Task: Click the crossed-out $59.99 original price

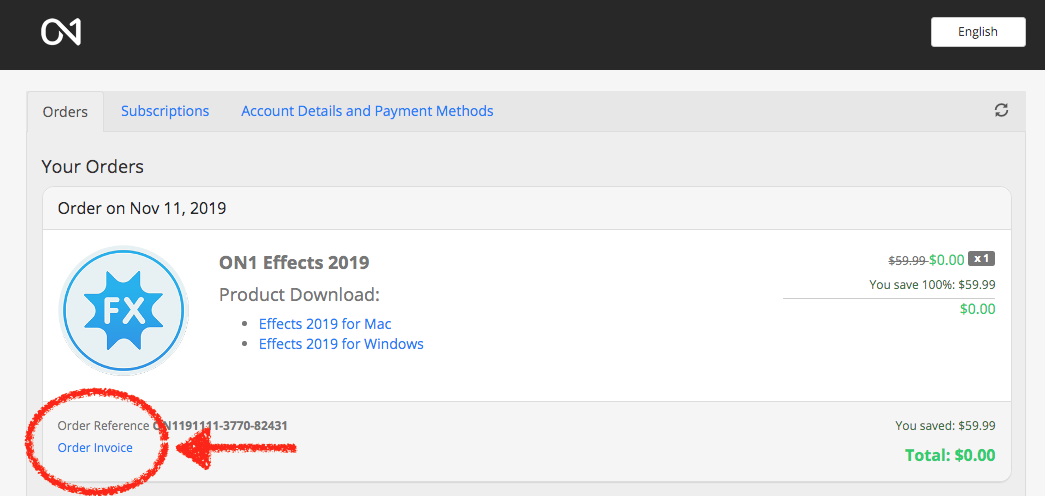Action: (907, 260)
